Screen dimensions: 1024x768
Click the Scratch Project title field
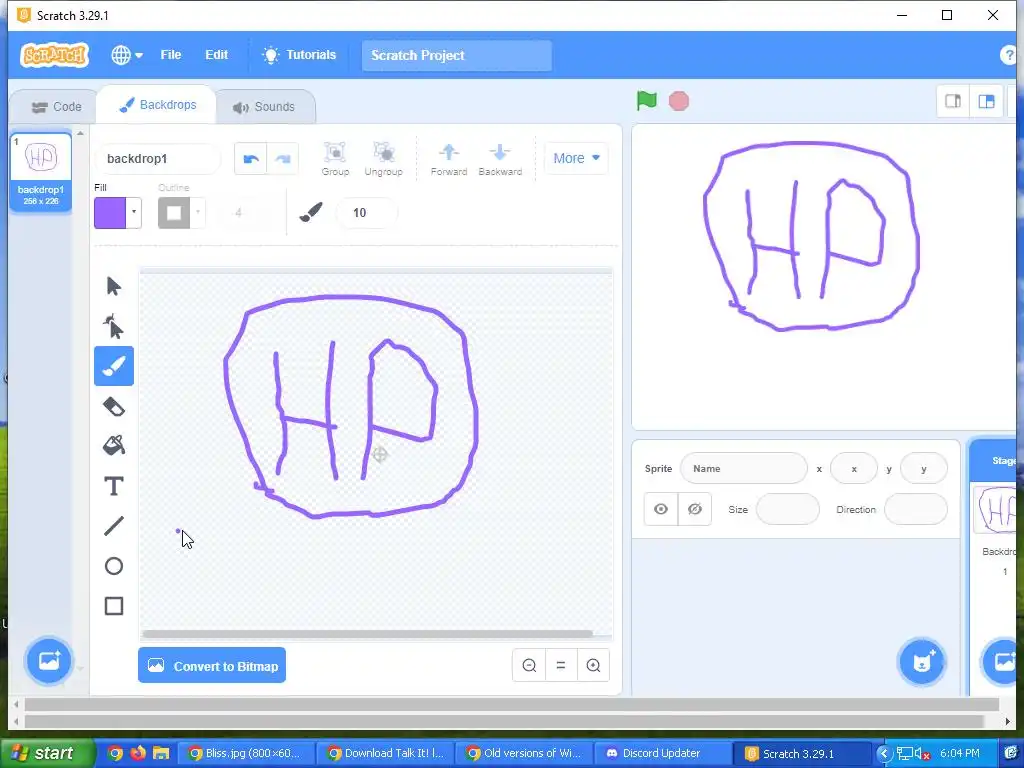[x=456, y=56]
